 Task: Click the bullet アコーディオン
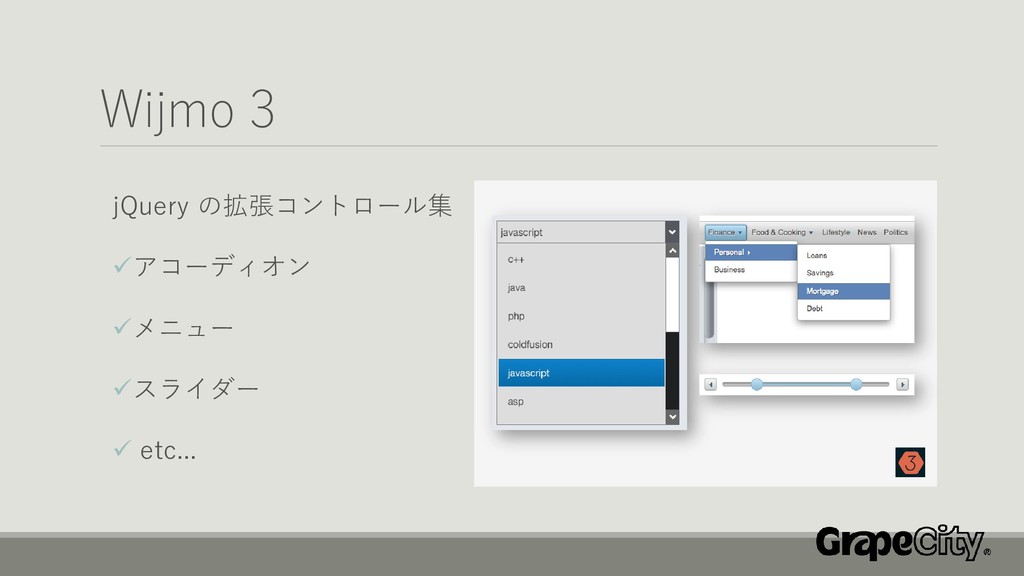point(222,266)
